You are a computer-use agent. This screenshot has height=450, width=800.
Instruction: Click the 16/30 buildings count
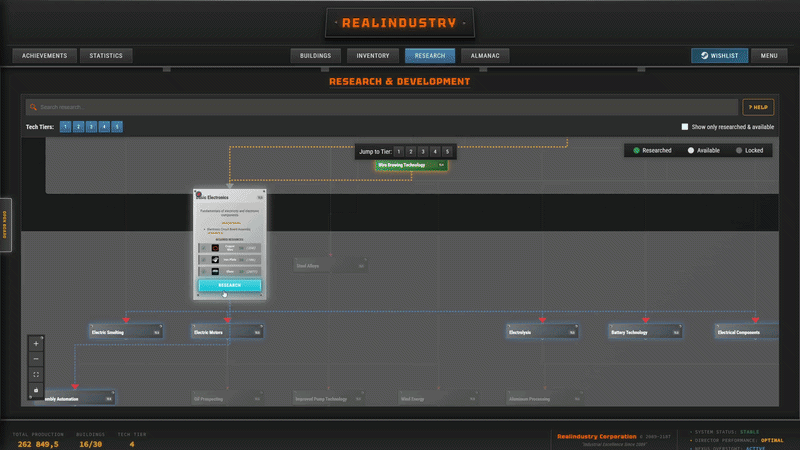pyautogui.click(x=90, y=444)
